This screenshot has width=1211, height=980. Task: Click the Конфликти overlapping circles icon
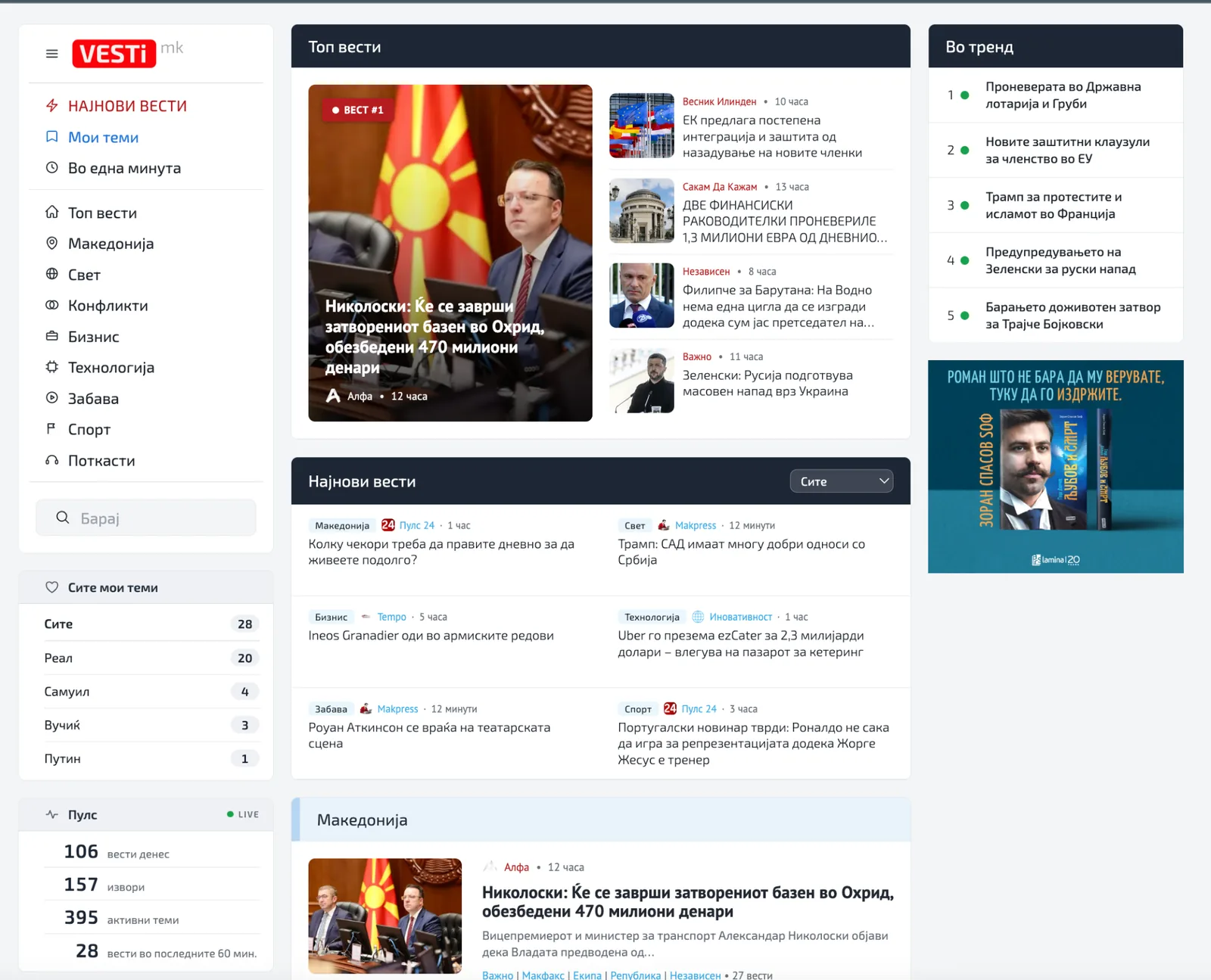click(51, 306)
